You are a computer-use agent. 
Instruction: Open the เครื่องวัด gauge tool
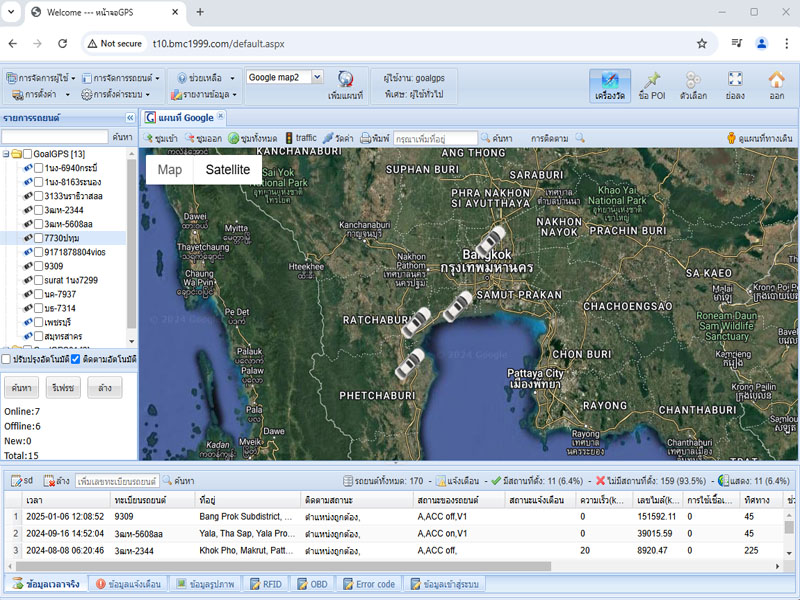click(610, 85)
